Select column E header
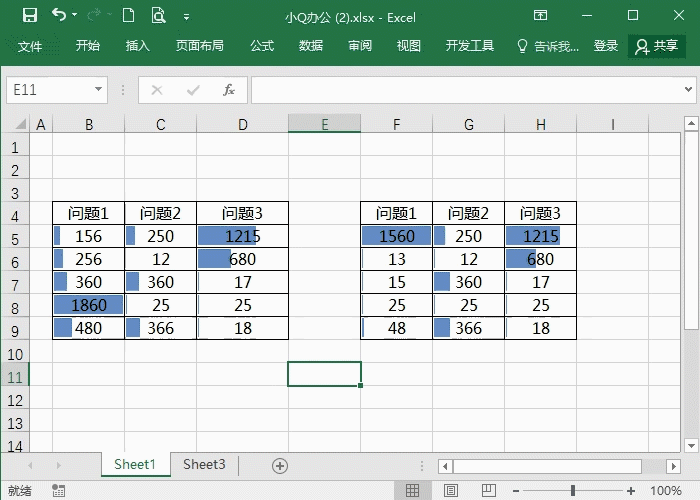Image resolution: width=700 pixels, height=500 pixels. (x=324, y=124)
